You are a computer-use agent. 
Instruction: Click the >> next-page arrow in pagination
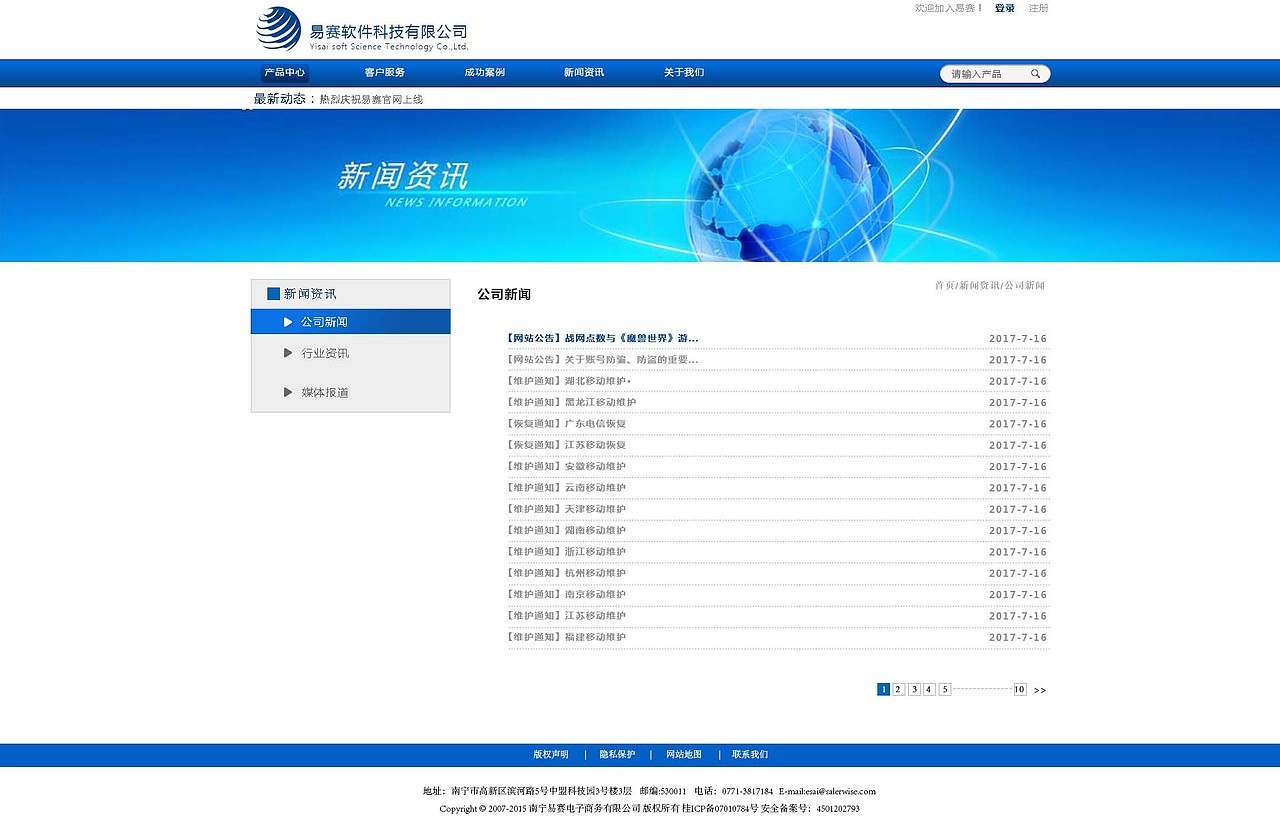(x=1040, y=689)
